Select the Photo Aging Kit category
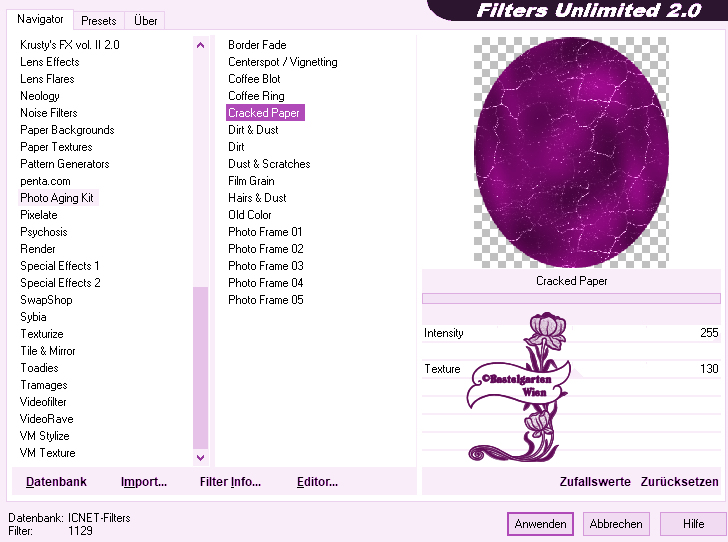Image resolution: width=728 pixels, height=542 pixels. [57, 198]
